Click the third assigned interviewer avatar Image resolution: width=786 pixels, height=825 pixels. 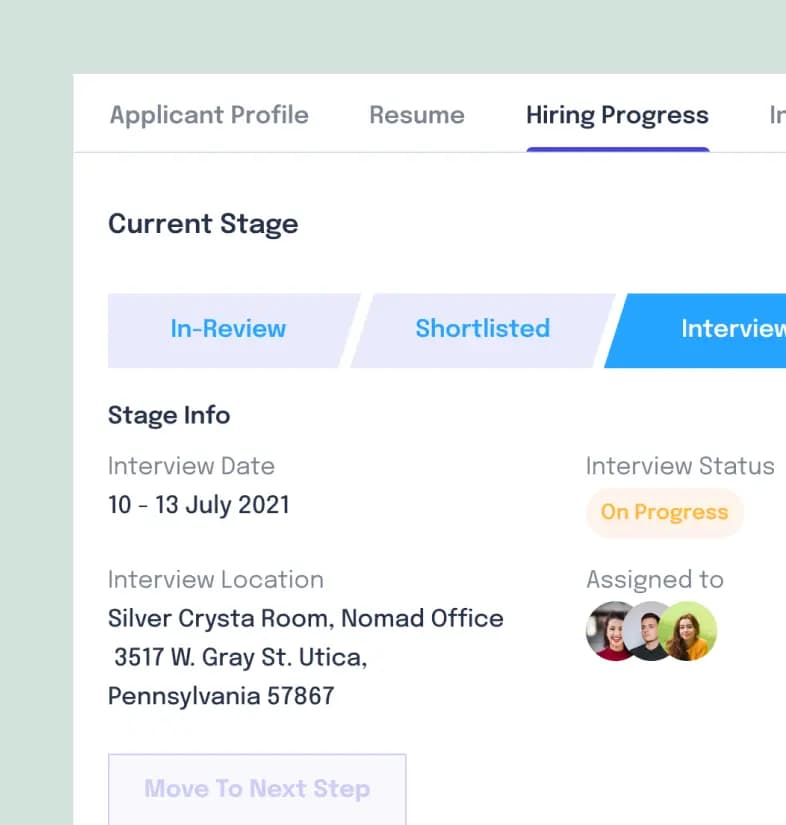690,631
